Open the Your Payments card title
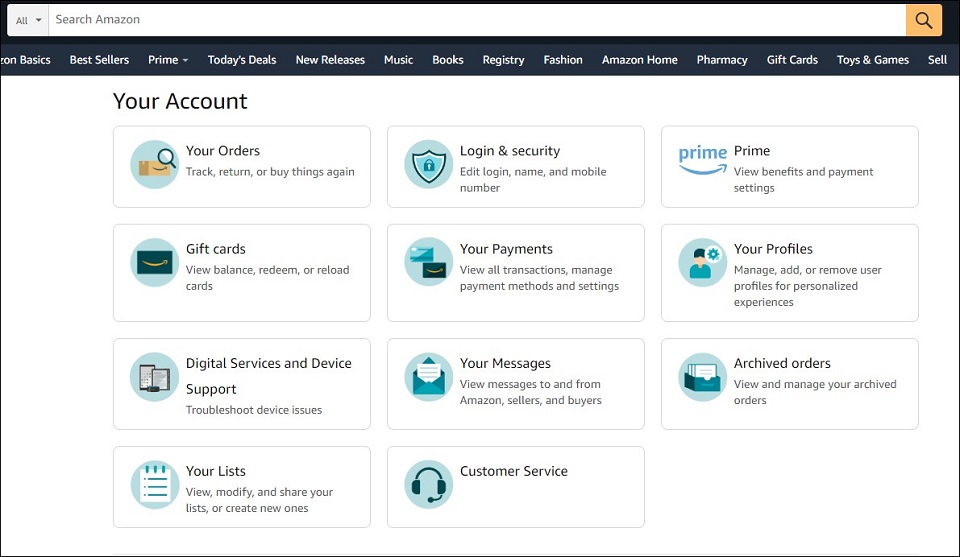 tap(506, 249)
